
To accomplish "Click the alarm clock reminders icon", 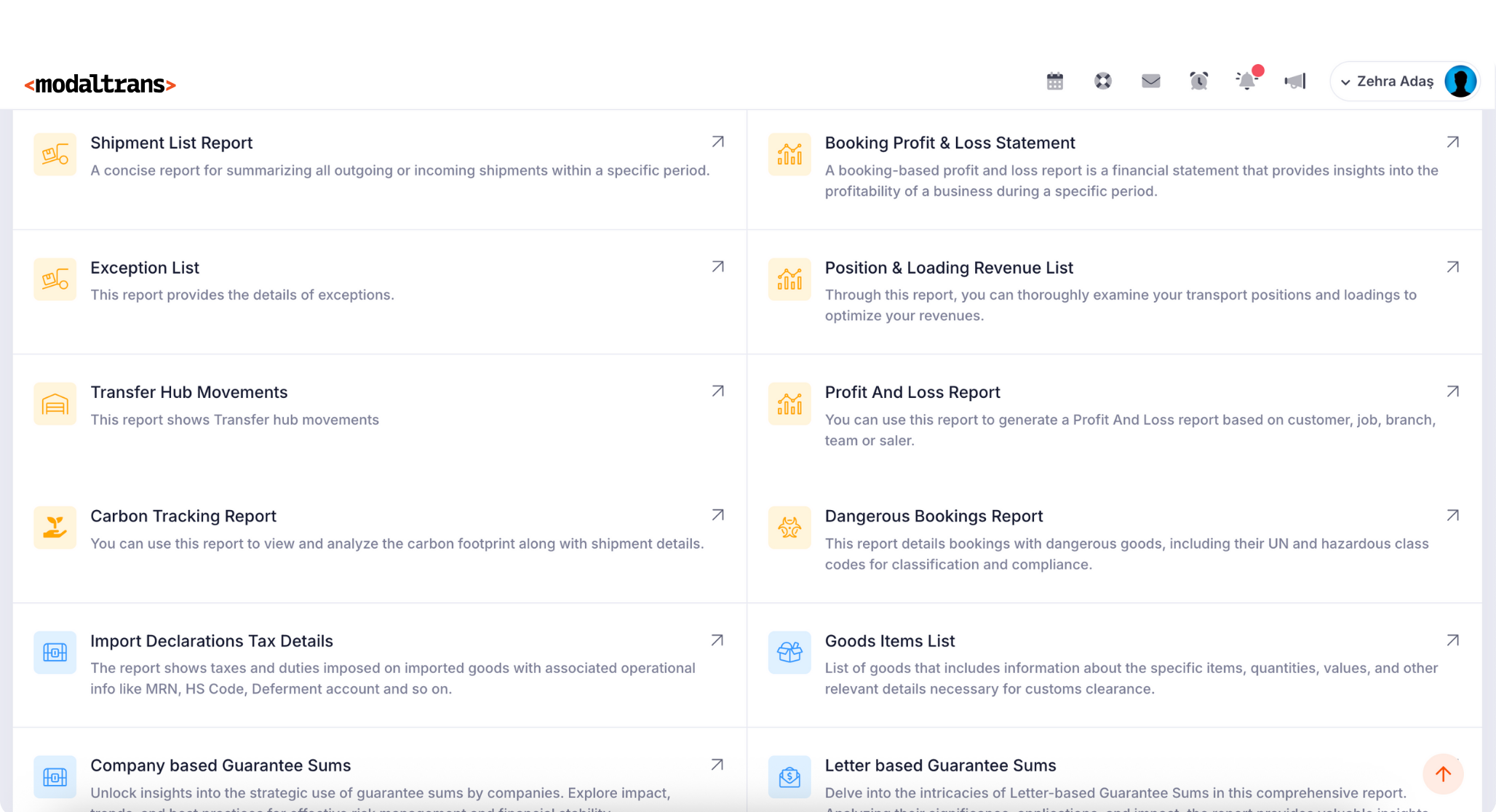I will click(x=1198, y=81).
